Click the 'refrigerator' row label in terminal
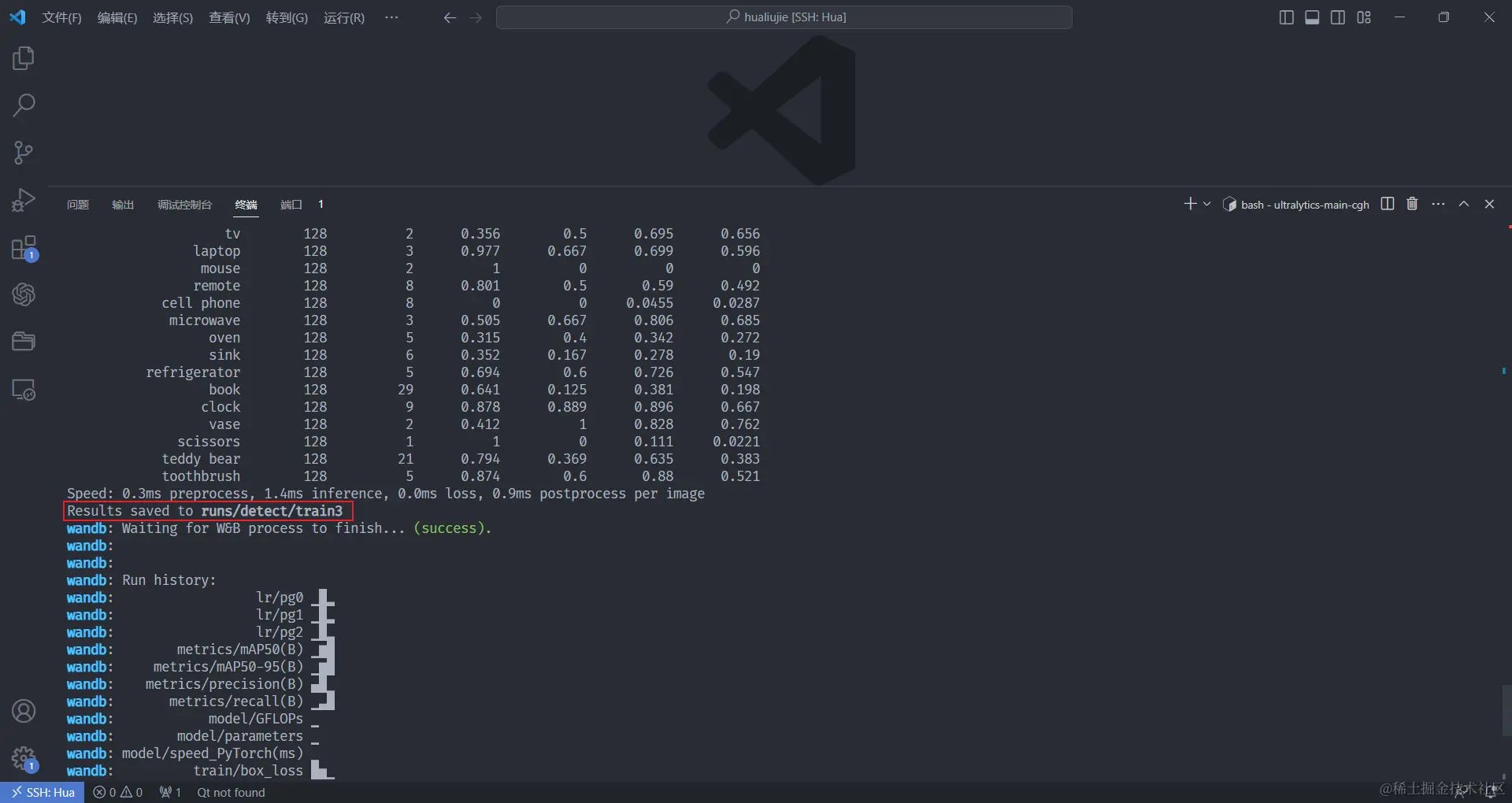 pos(193,372)
